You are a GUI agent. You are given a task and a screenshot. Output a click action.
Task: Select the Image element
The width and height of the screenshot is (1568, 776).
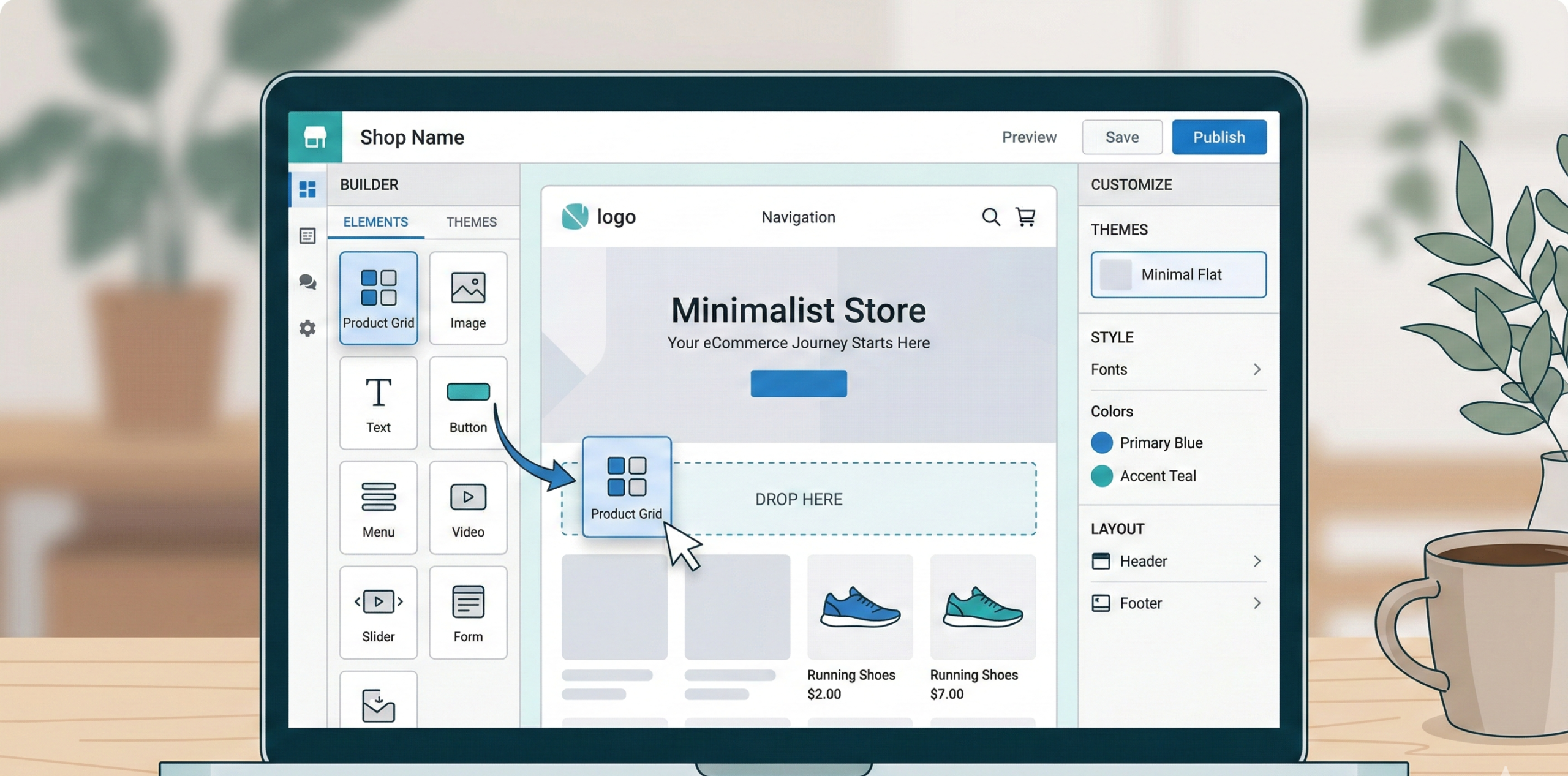467,298
